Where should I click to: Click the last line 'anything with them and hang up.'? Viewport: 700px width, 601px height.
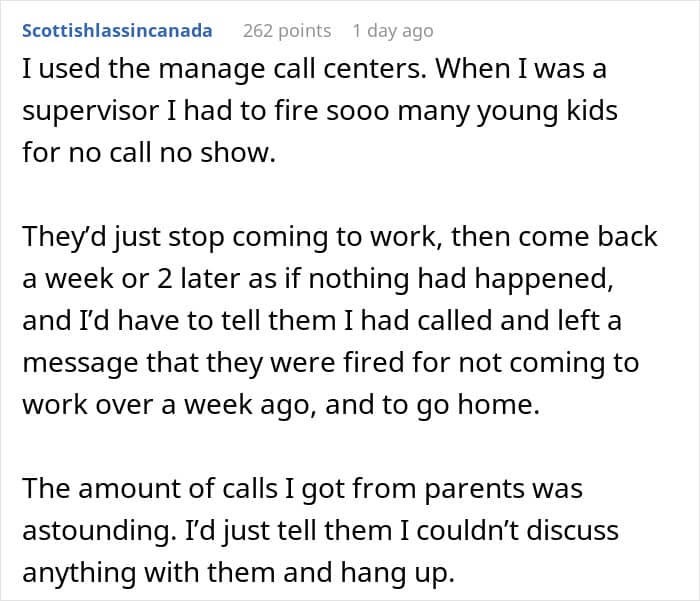click(238, 573)
